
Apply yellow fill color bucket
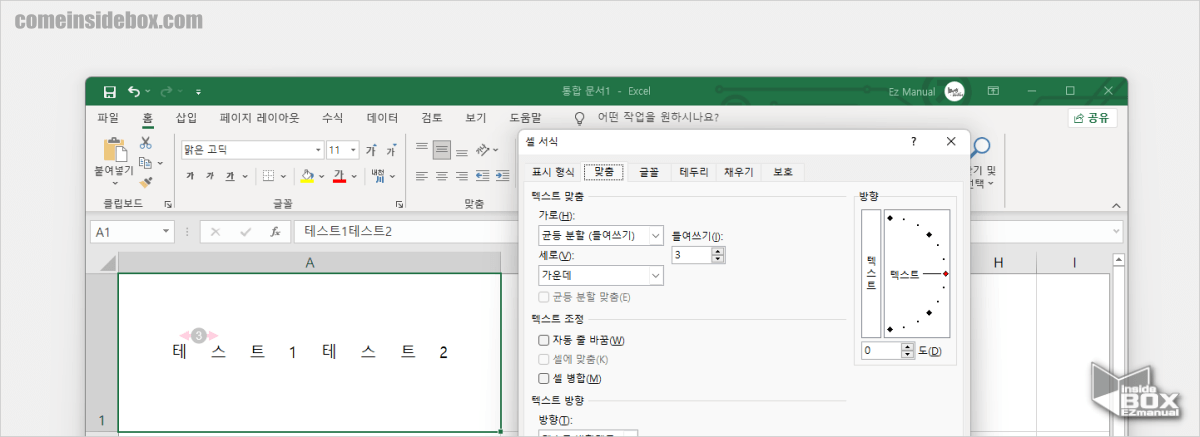(x=308, y=176)
